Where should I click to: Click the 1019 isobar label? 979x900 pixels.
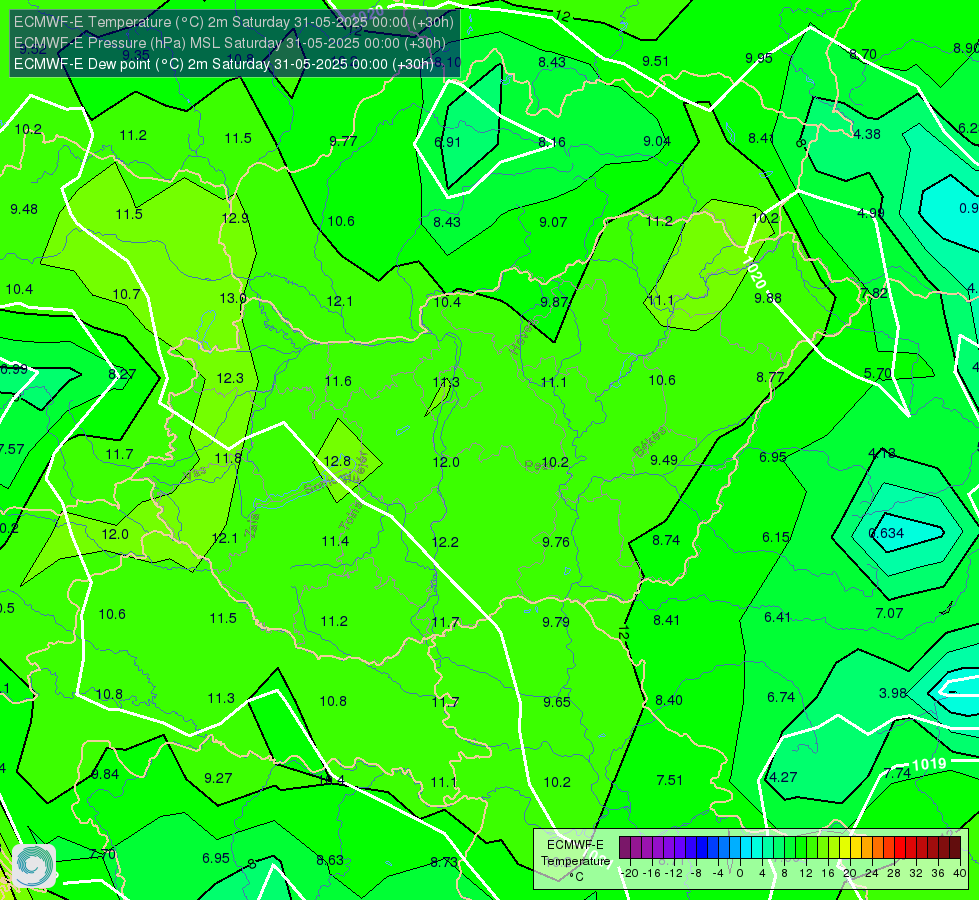tap(930, 764)
